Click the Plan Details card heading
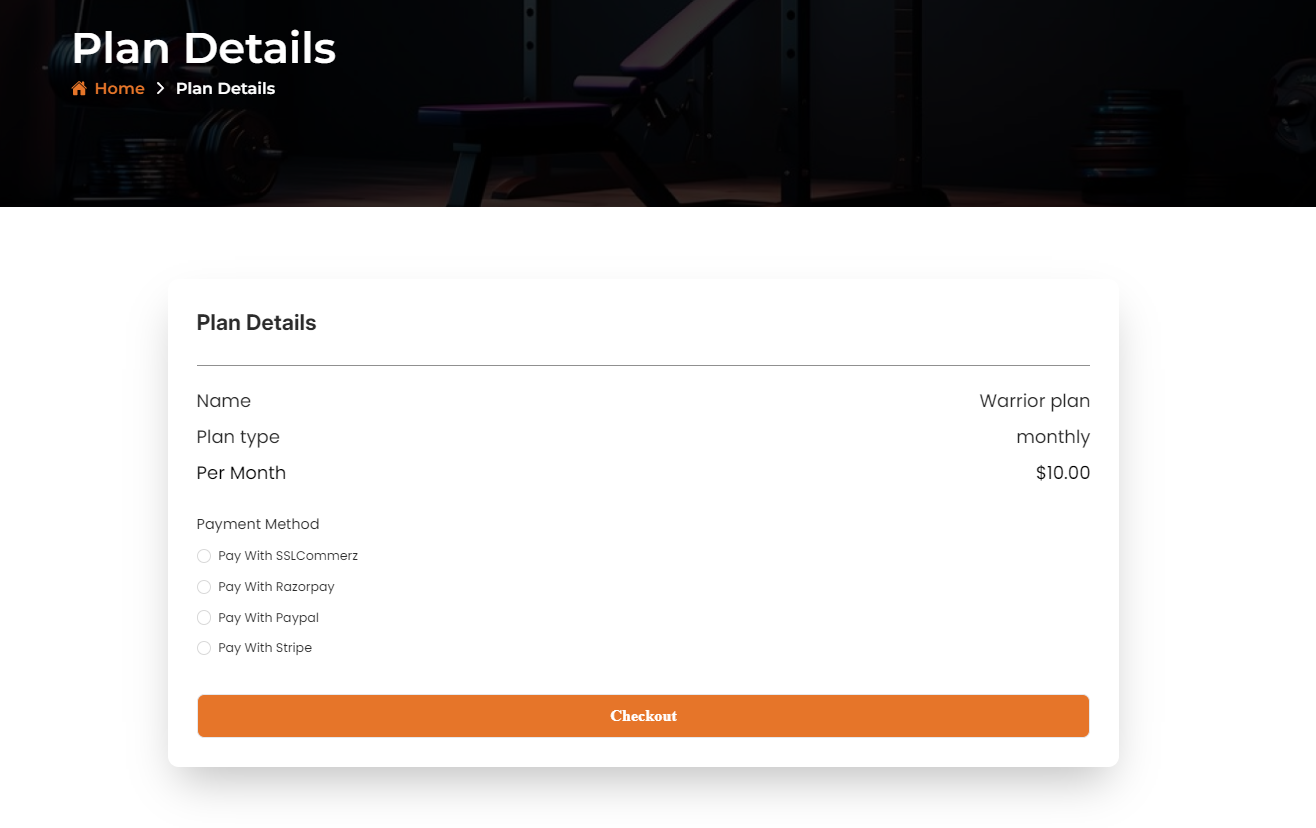The width and height of the screenshot is (1316, 828). tap(256, 322)
